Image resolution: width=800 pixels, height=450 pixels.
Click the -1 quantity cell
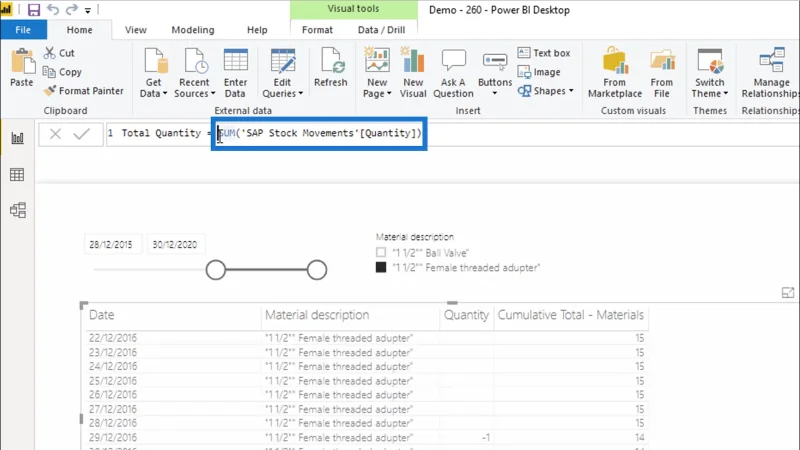(x=486, y=437)
